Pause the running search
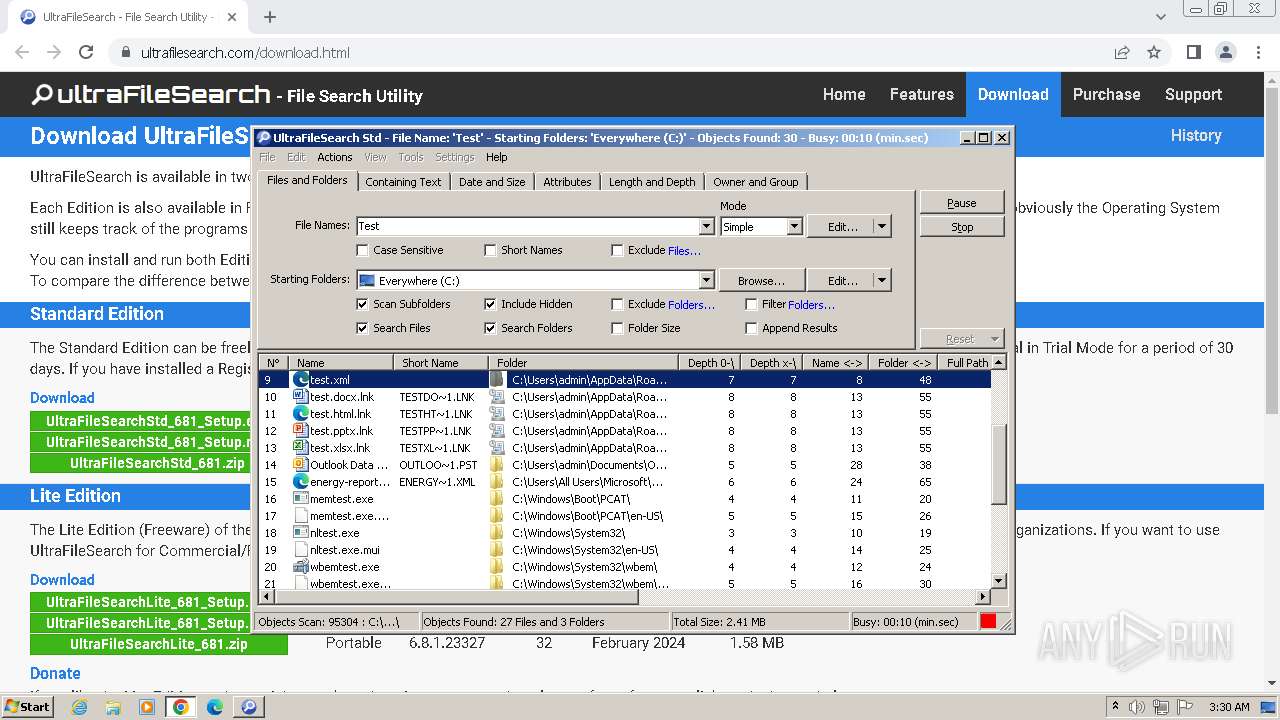The height and width of the screenshot is (720, 1280). coord(962,203)
